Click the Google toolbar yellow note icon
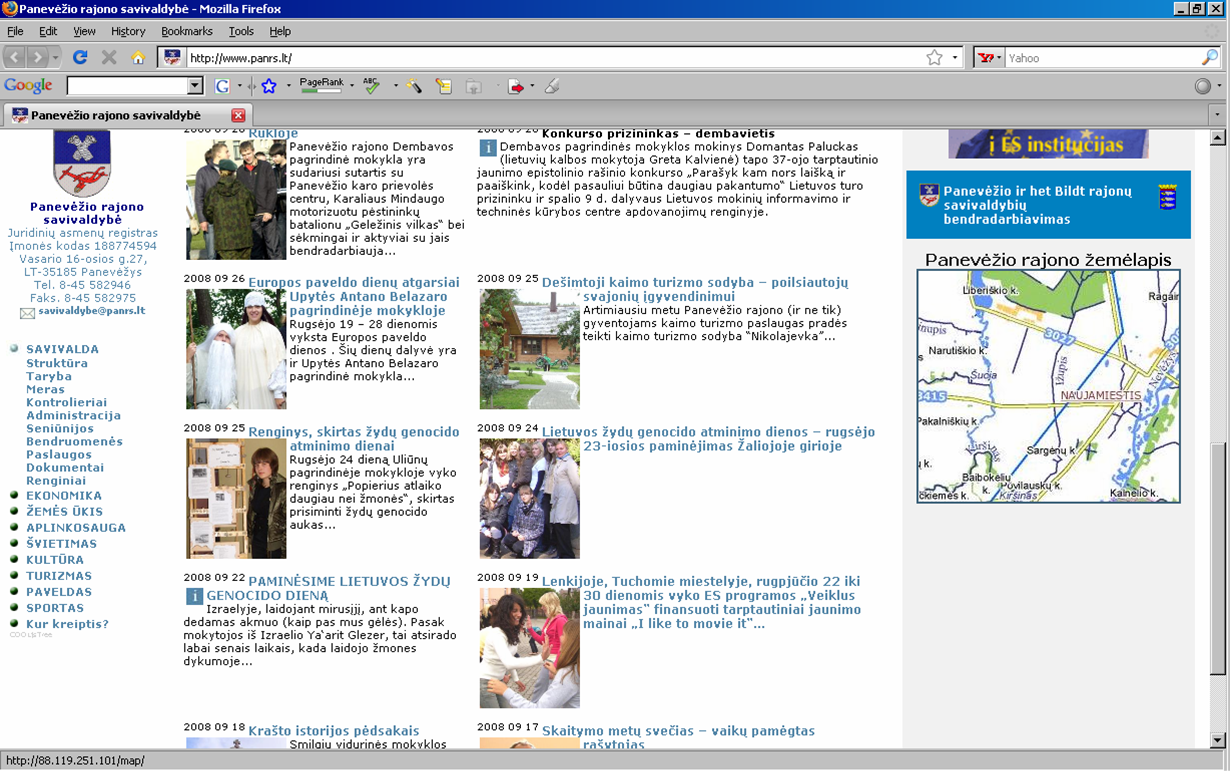This screenshot has height=771, width=1230. (x=444, y=87)
